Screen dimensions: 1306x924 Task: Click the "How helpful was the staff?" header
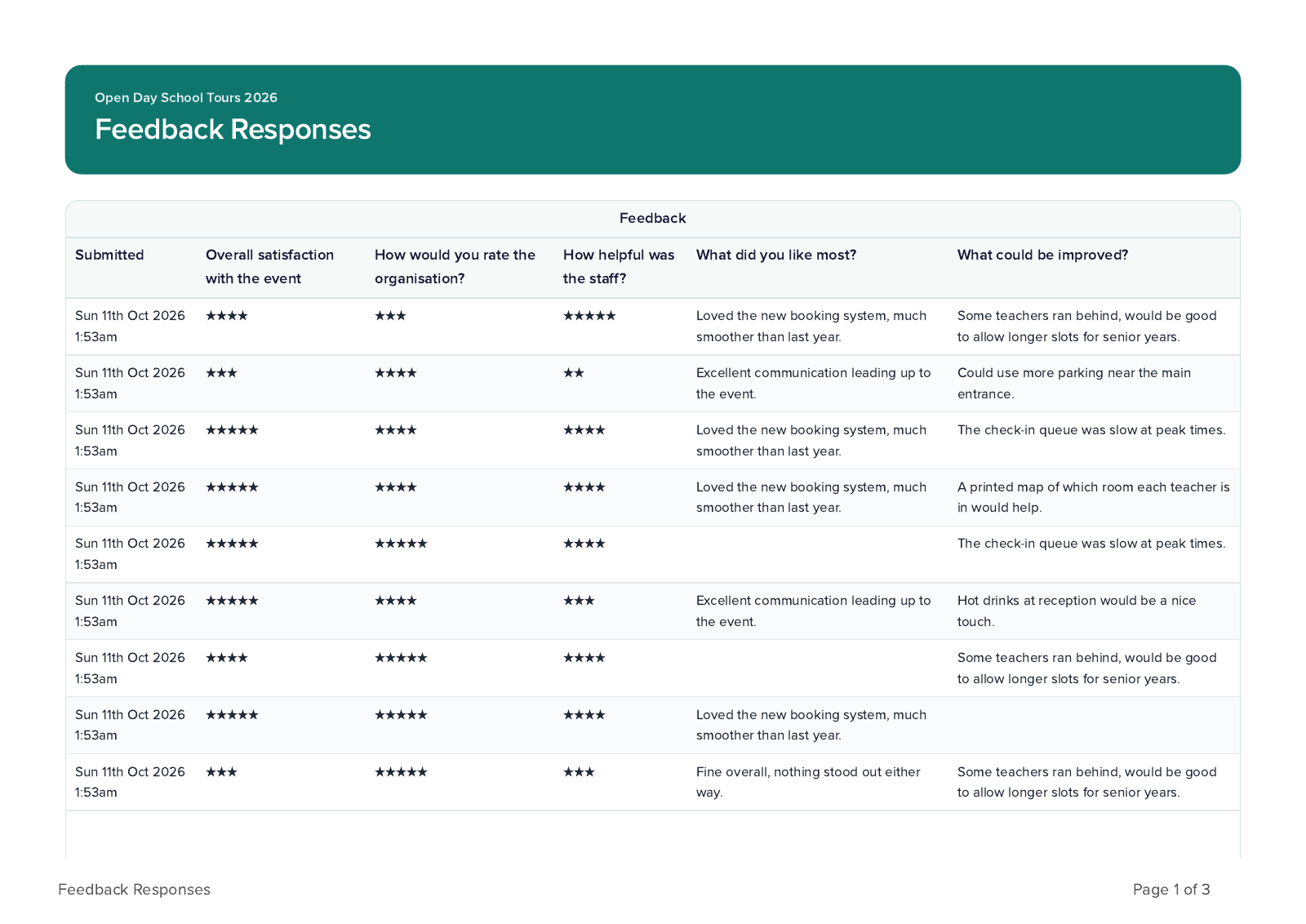pos(619,267)
